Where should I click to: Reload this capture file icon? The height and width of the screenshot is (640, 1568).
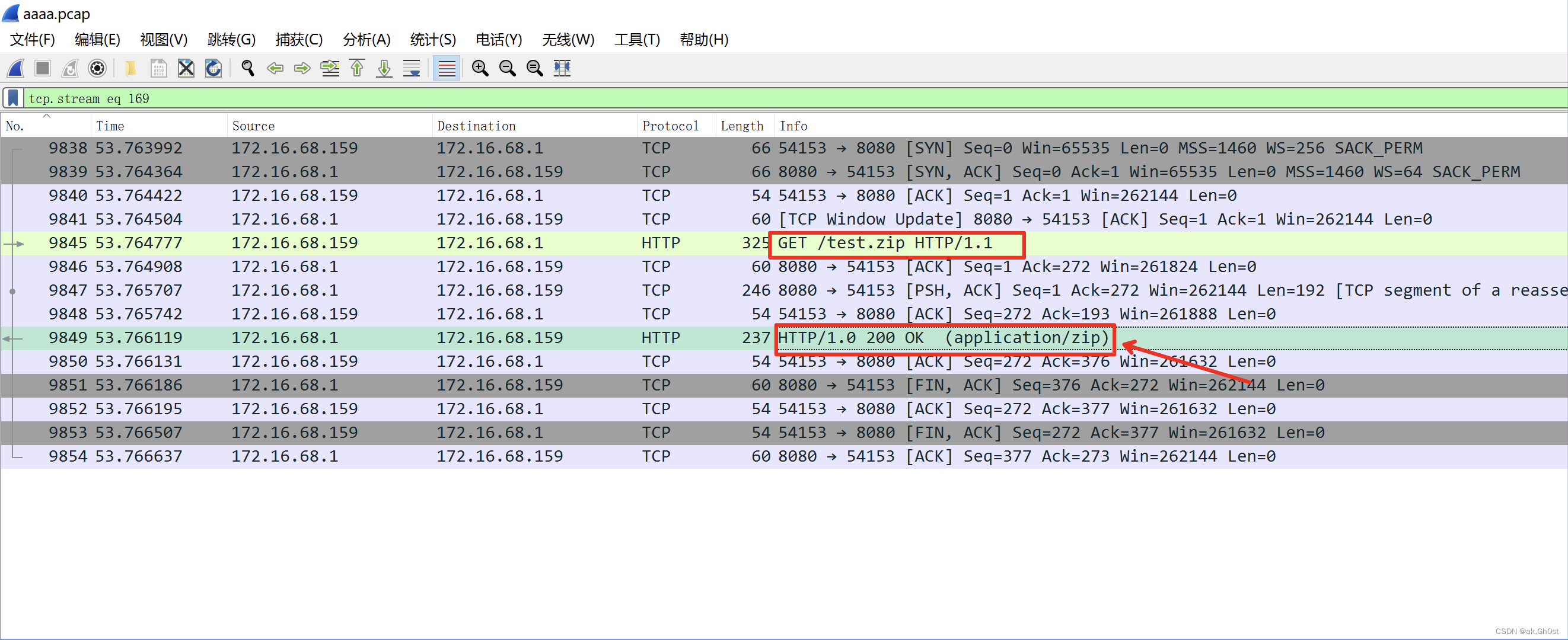213,68
